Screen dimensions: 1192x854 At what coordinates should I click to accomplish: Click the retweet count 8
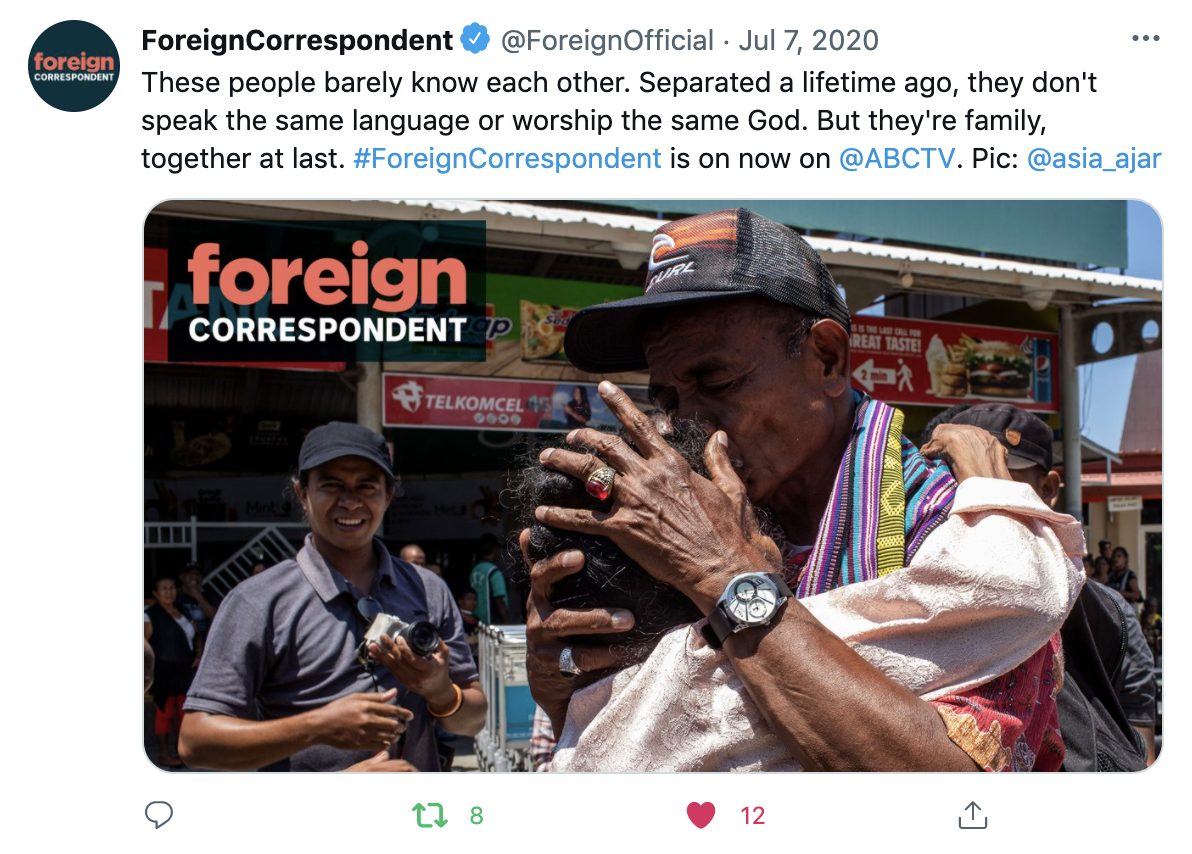[x=477, y=815]
